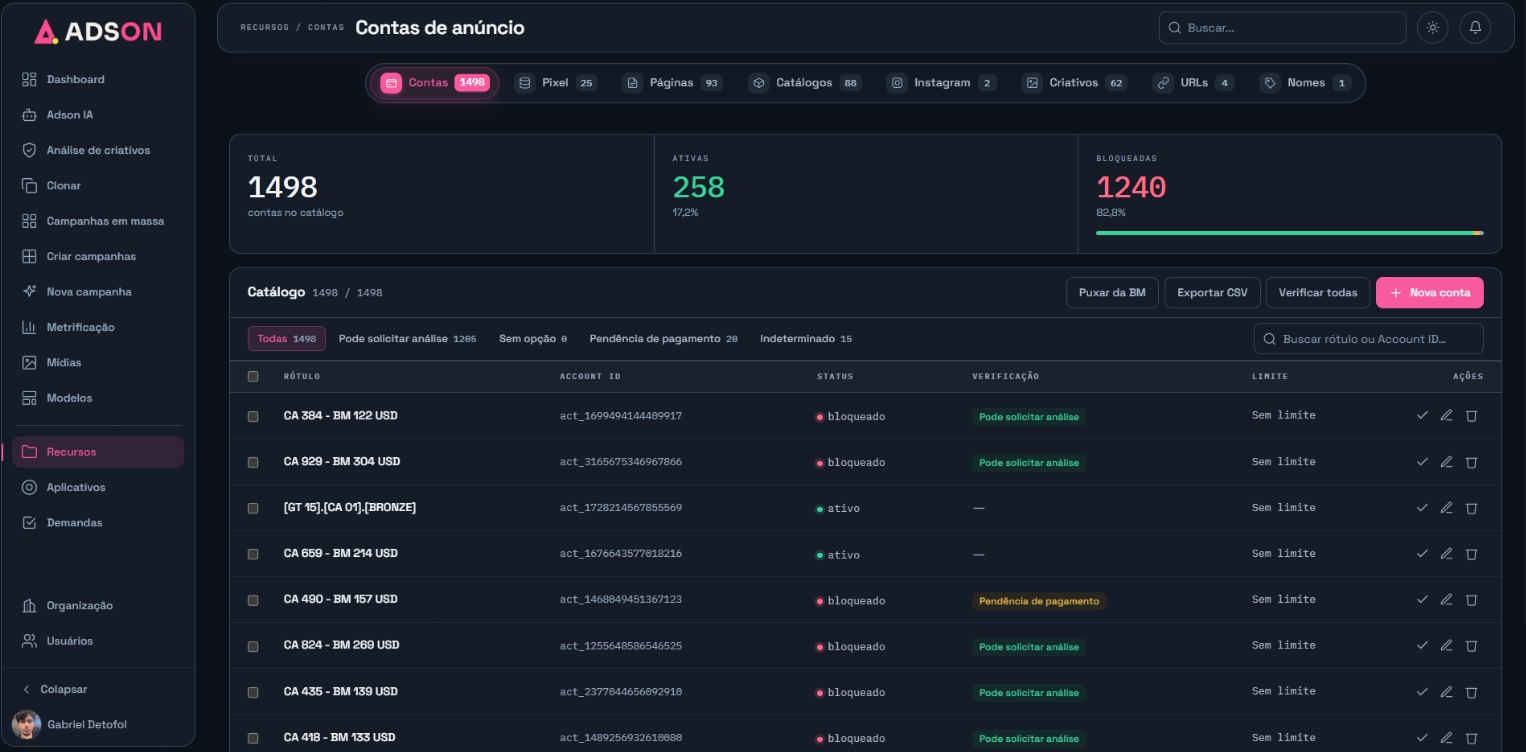Open Mídias in sidebar
Image resolution: width=1526 pixels, height=752 pixels.
pos(98,363)
